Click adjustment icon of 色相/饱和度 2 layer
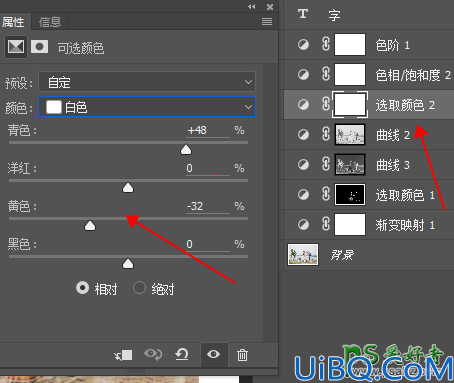 pos(303,74)
